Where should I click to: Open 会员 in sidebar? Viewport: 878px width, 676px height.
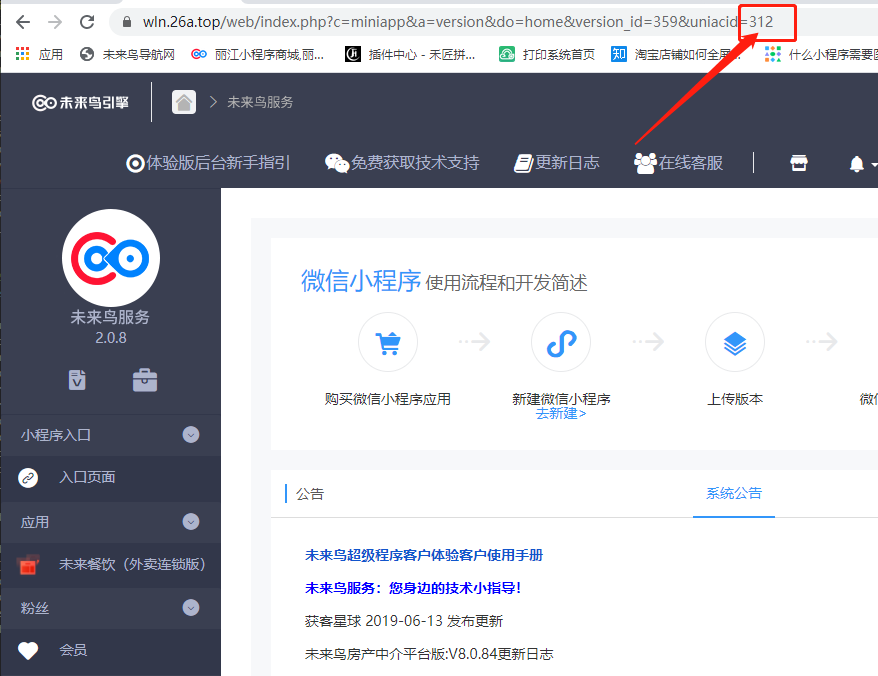click(x=73, y=650)
